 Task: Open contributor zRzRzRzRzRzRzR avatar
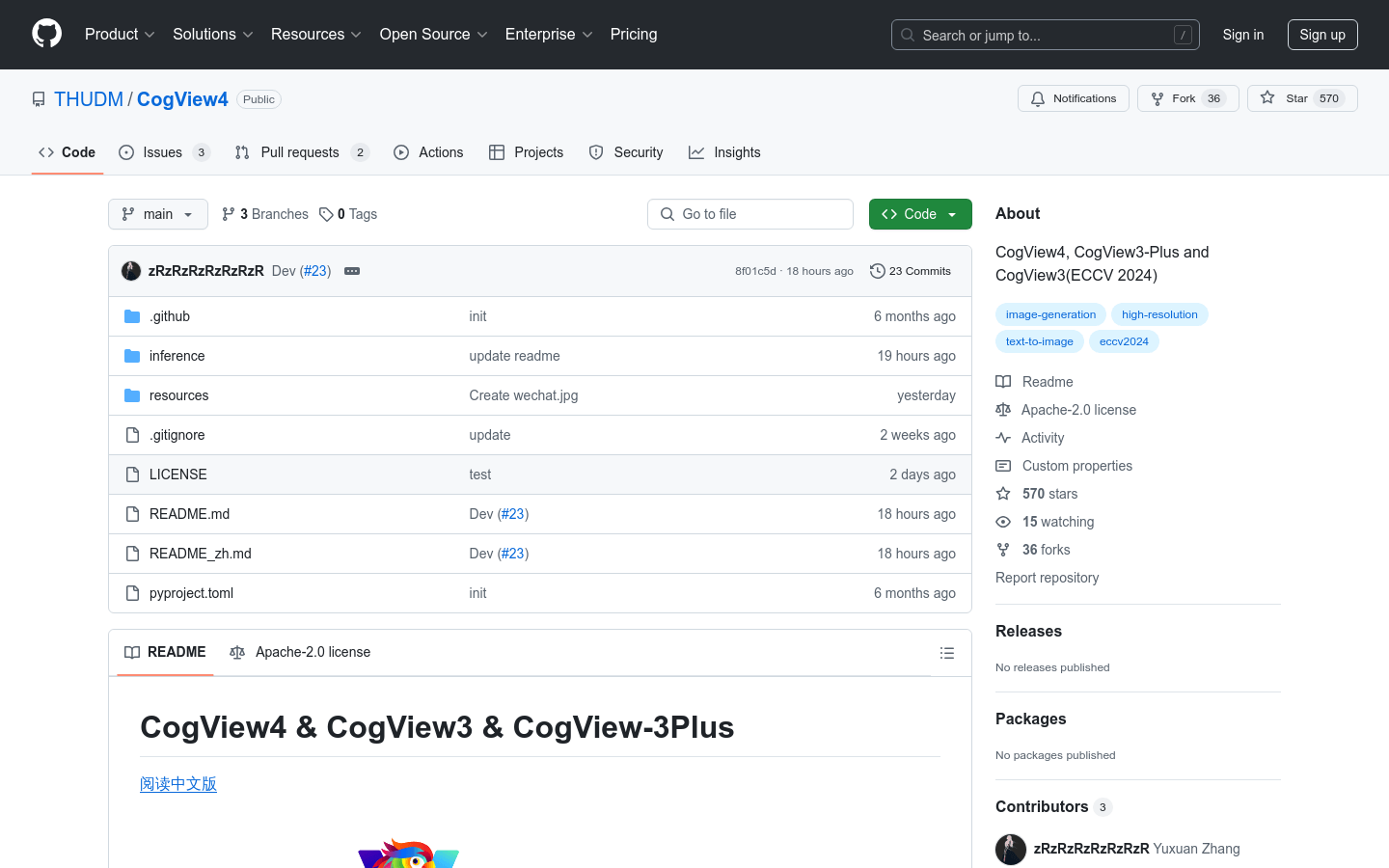1011,849
